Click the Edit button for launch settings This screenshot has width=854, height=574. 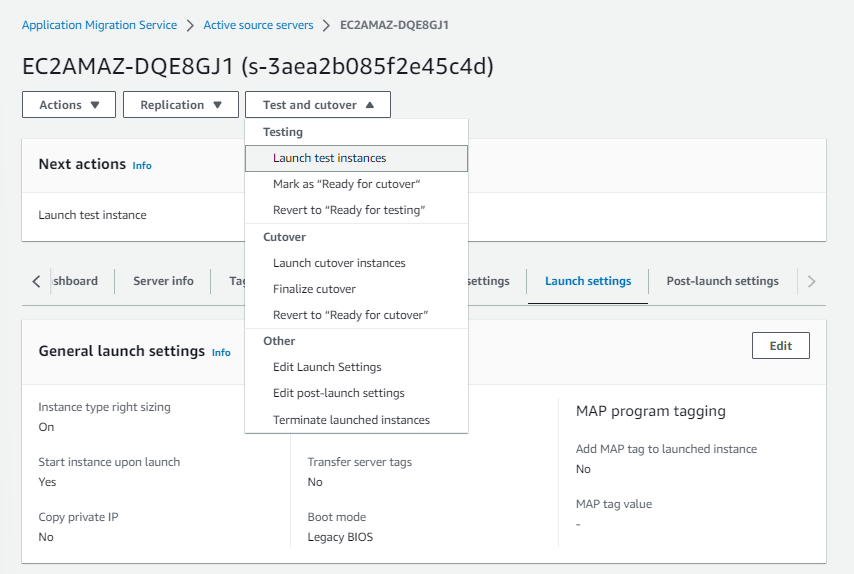pyautogui.click(x=780, y=346)
